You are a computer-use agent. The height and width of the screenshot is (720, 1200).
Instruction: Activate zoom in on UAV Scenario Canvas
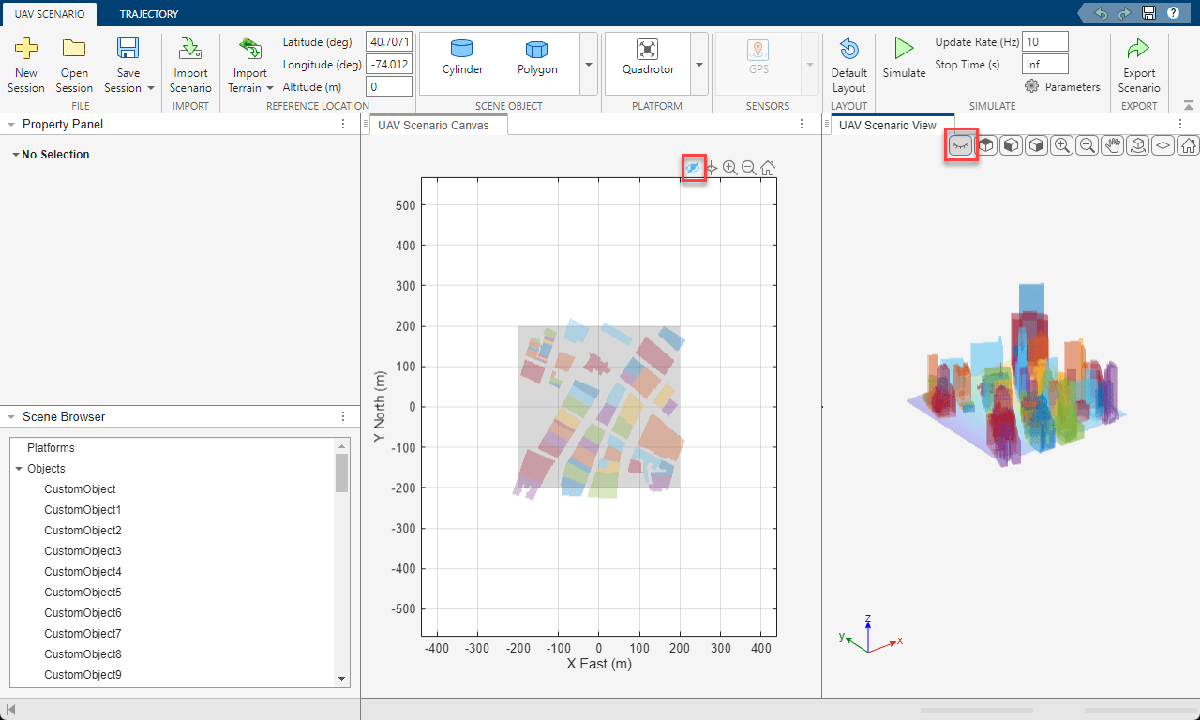[730, 167]
